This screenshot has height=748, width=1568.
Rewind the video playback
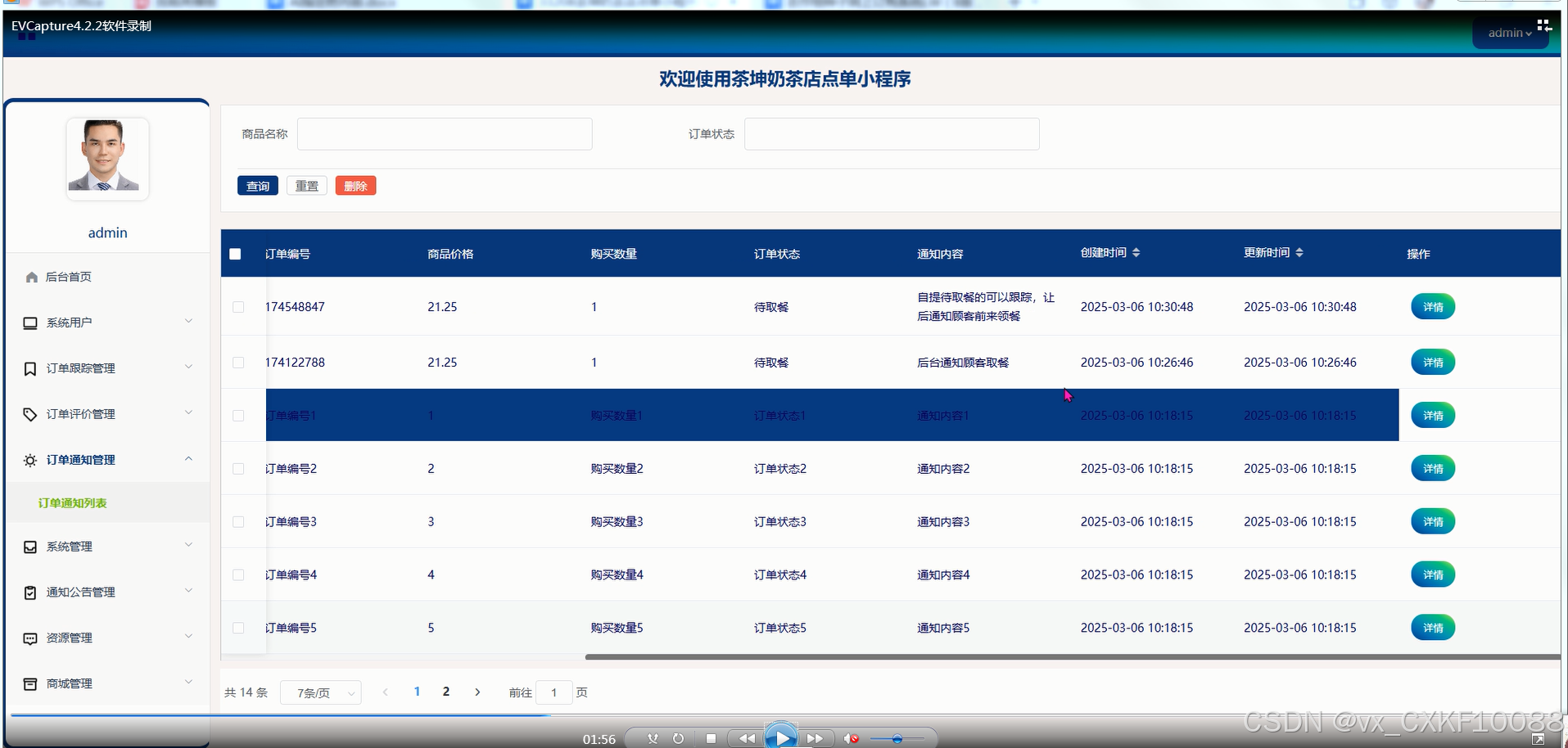747,738
